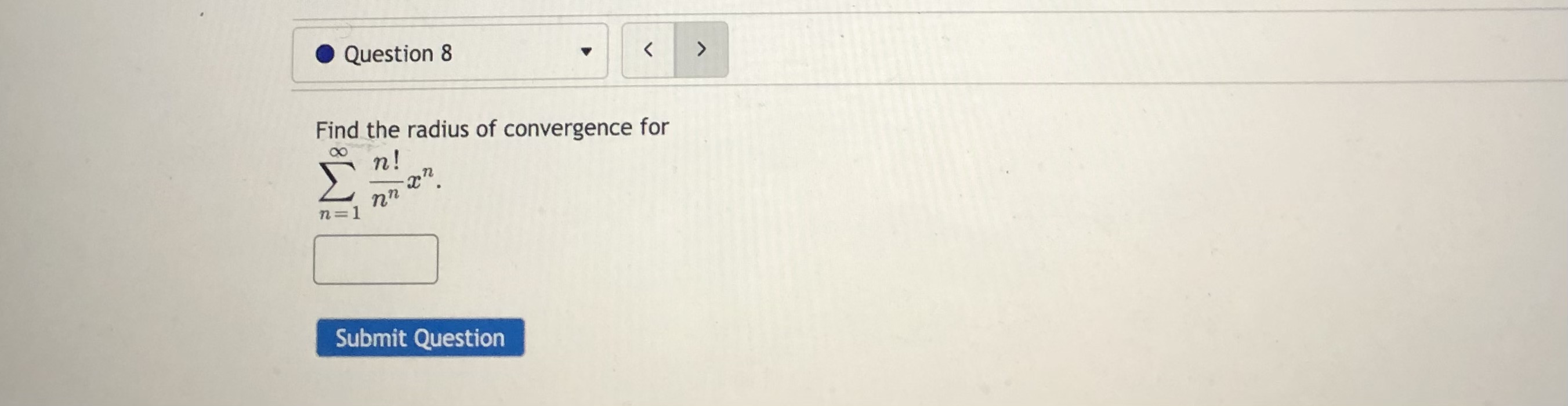Select the Question 8 label in the selector
The image size is (1568, 406).
[398, 54]
